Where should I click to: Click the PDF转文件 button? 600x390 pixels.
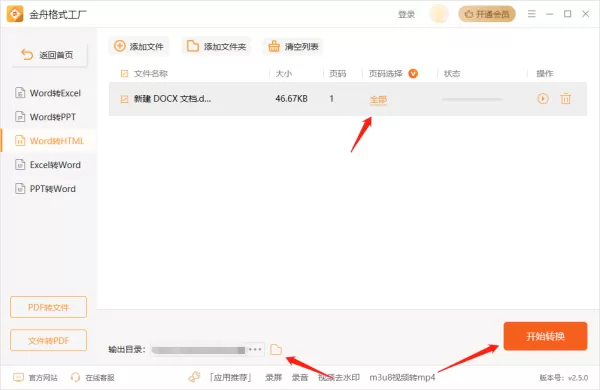coord(49,307)
